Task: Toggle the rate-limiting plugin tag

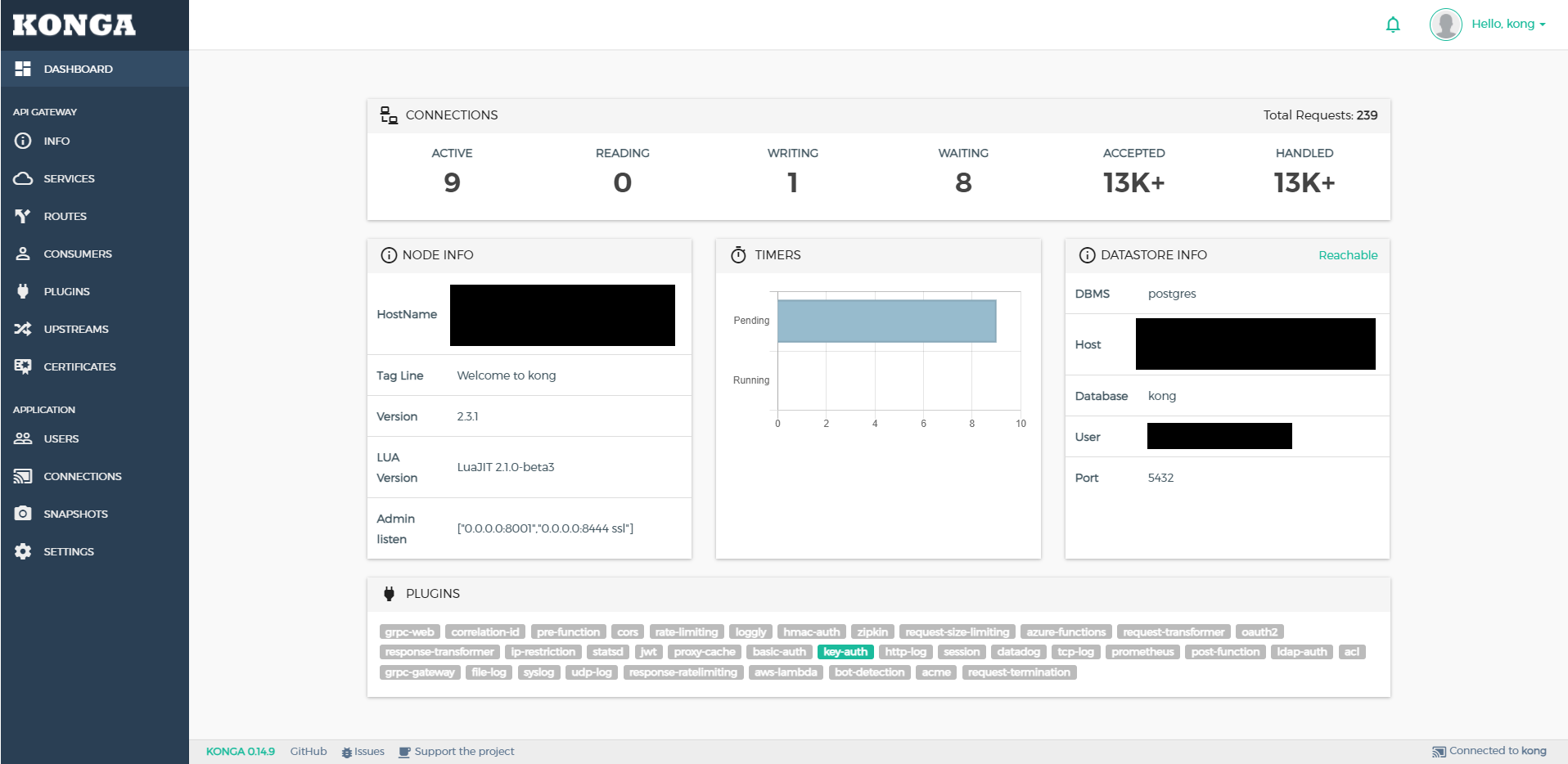Action: coord(687,631)
